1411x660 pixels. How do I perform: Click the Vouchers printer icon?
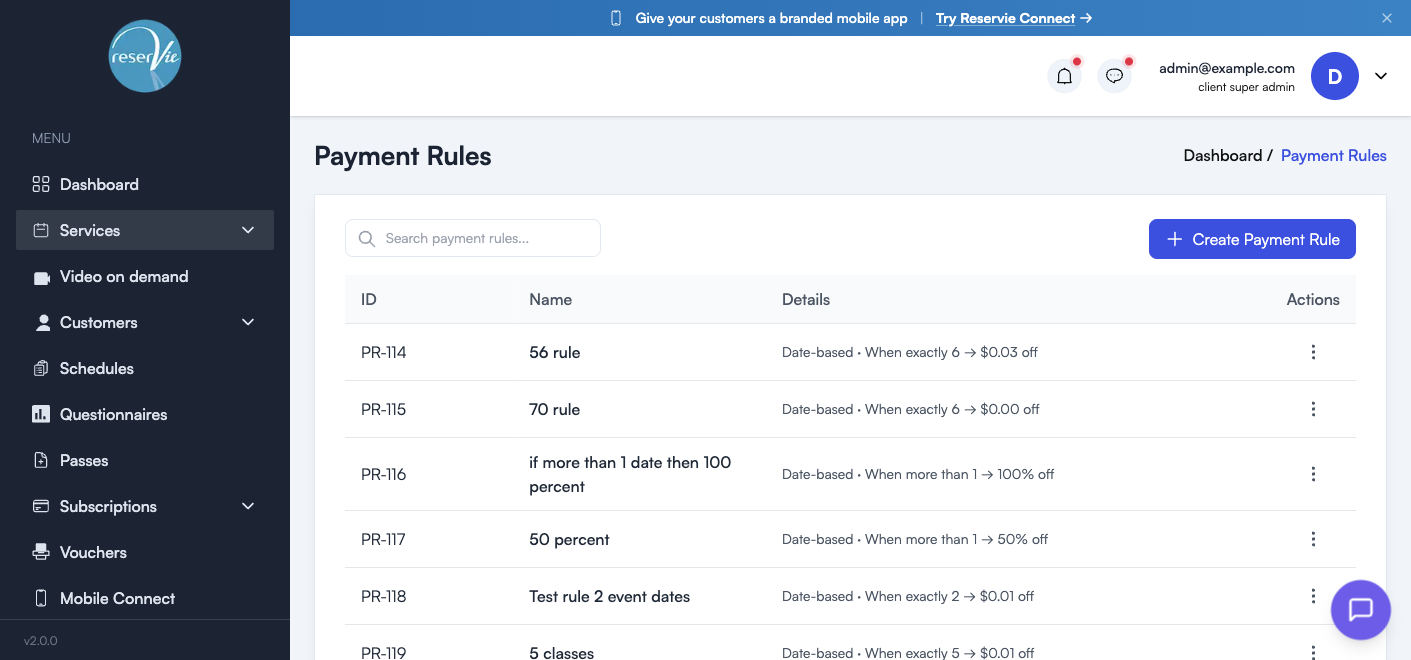(x=41, y=552)
